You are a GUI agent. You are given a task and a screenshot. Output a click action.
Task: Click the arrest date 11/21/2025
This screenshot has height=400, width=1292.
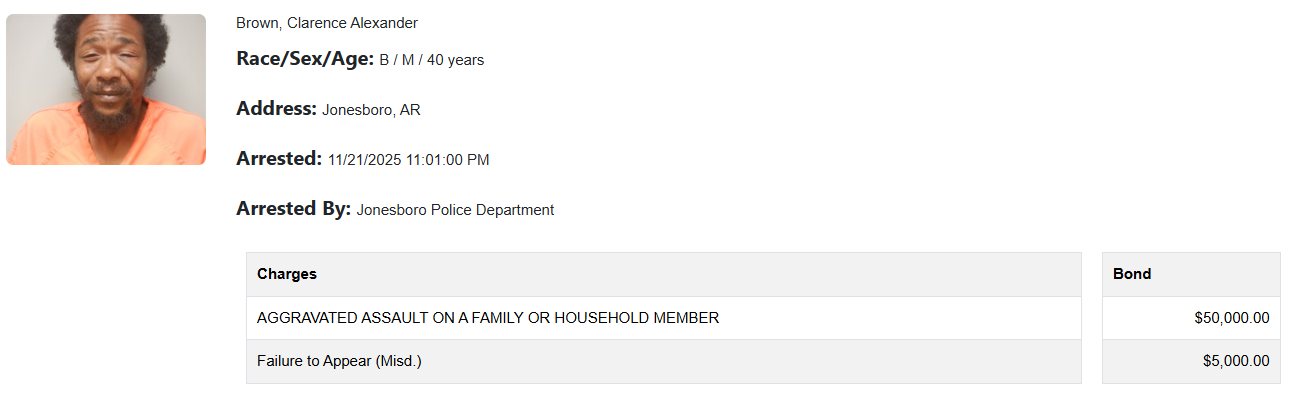click(x=364, y=160)
